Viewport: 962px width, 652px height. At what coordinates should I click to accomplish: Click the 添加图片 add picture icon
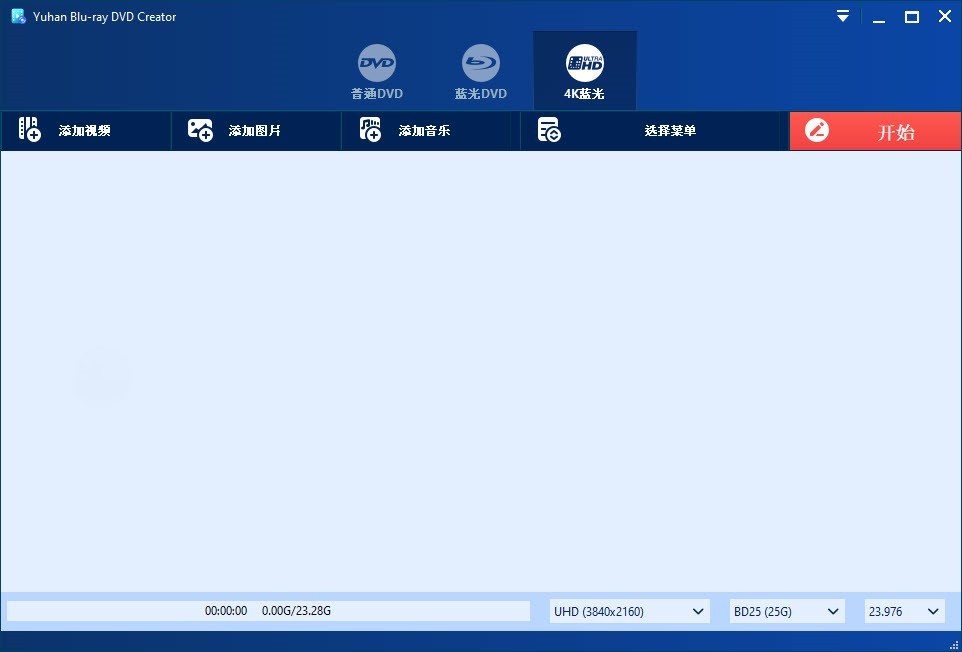tap(199, 130)
